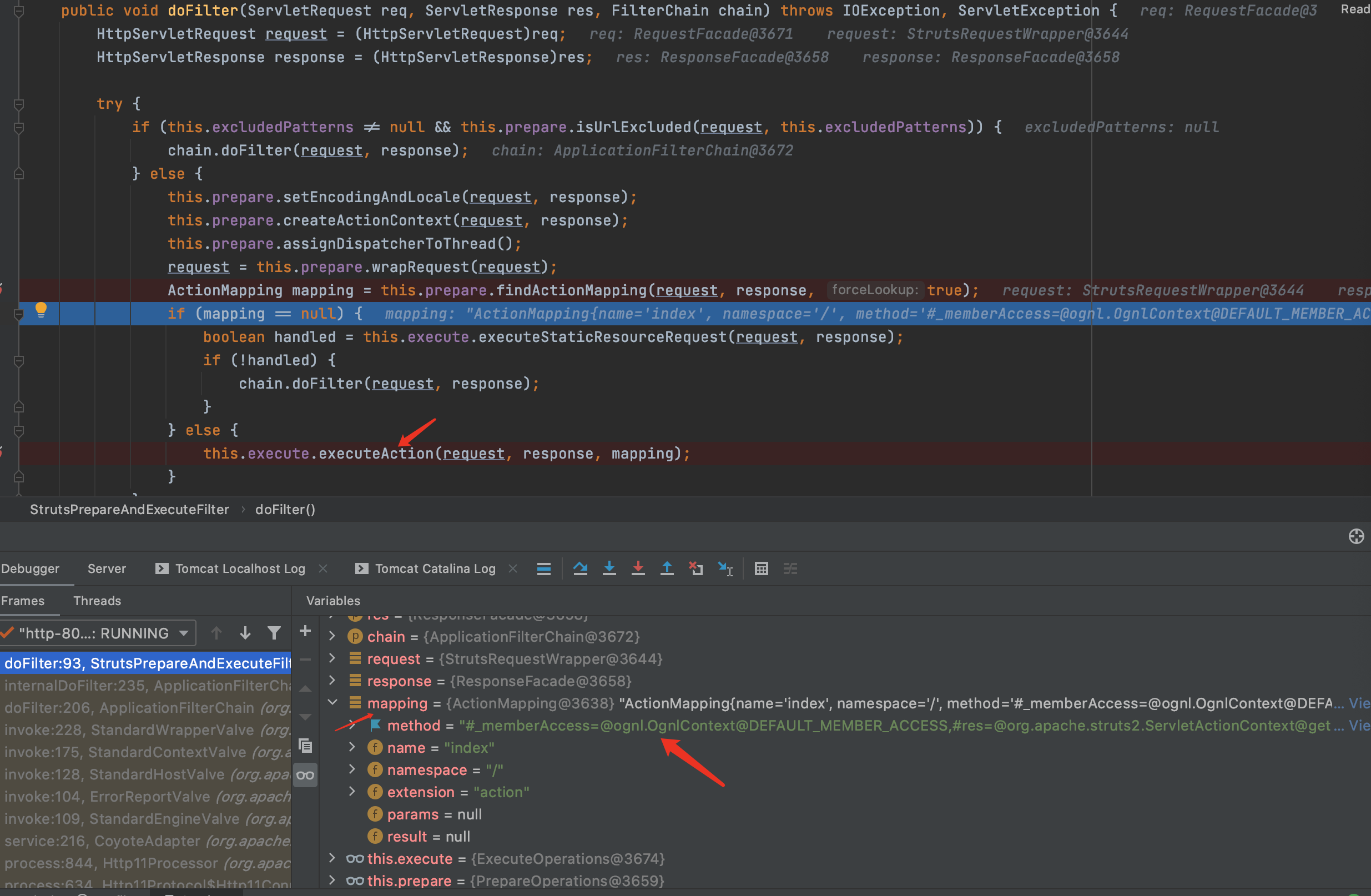Expand the name field node
This screenshot has height=896, width=1371.
[x=352, y=747]
